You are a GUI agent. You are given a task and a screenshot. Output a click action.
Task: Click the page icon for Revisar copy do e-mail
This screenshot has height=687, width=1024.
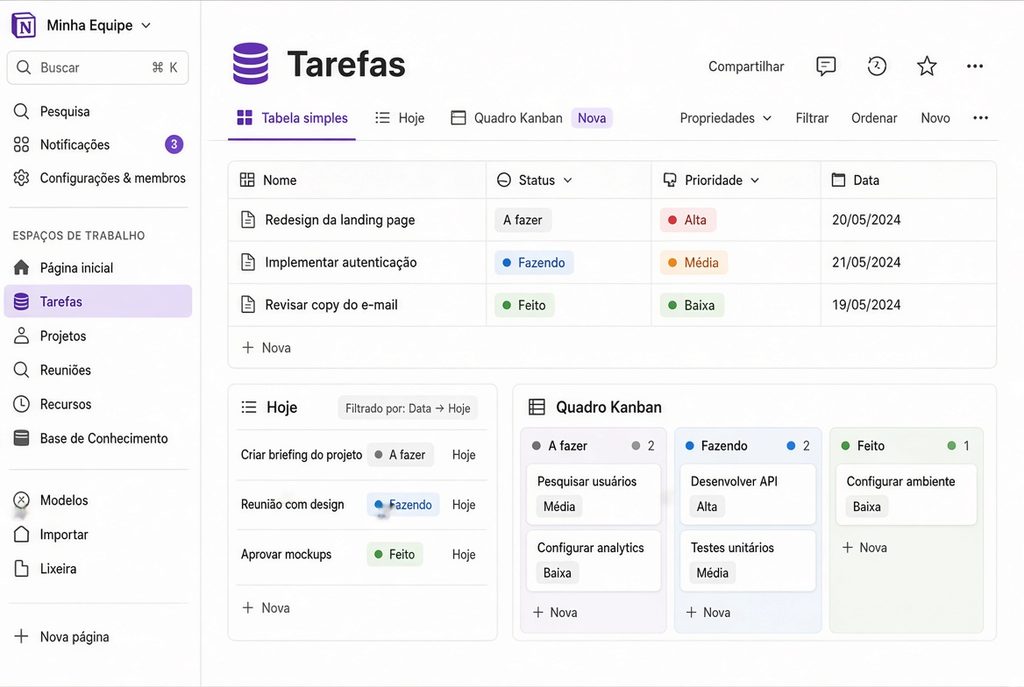click(x=248, y=304)
